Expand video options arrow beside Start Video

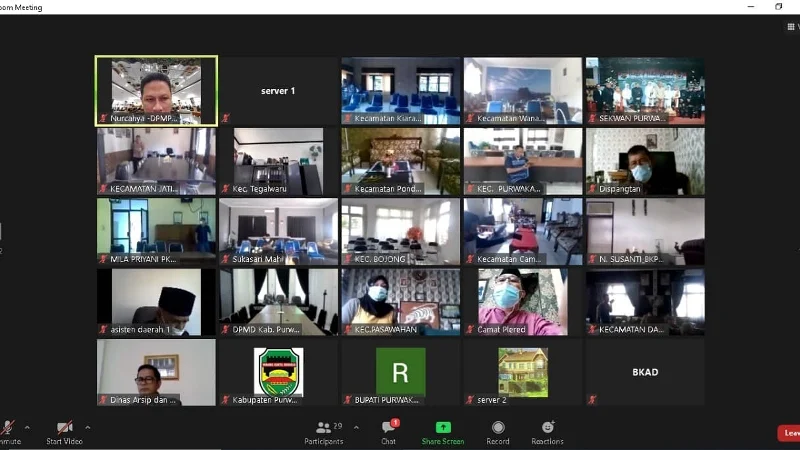(87, 427)
